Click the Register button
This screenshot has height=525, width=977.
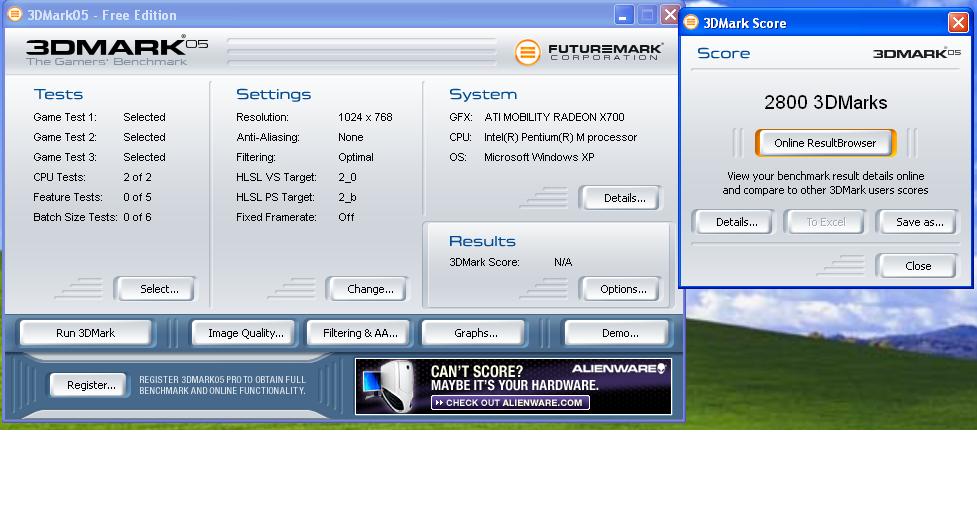click(89, 385)
